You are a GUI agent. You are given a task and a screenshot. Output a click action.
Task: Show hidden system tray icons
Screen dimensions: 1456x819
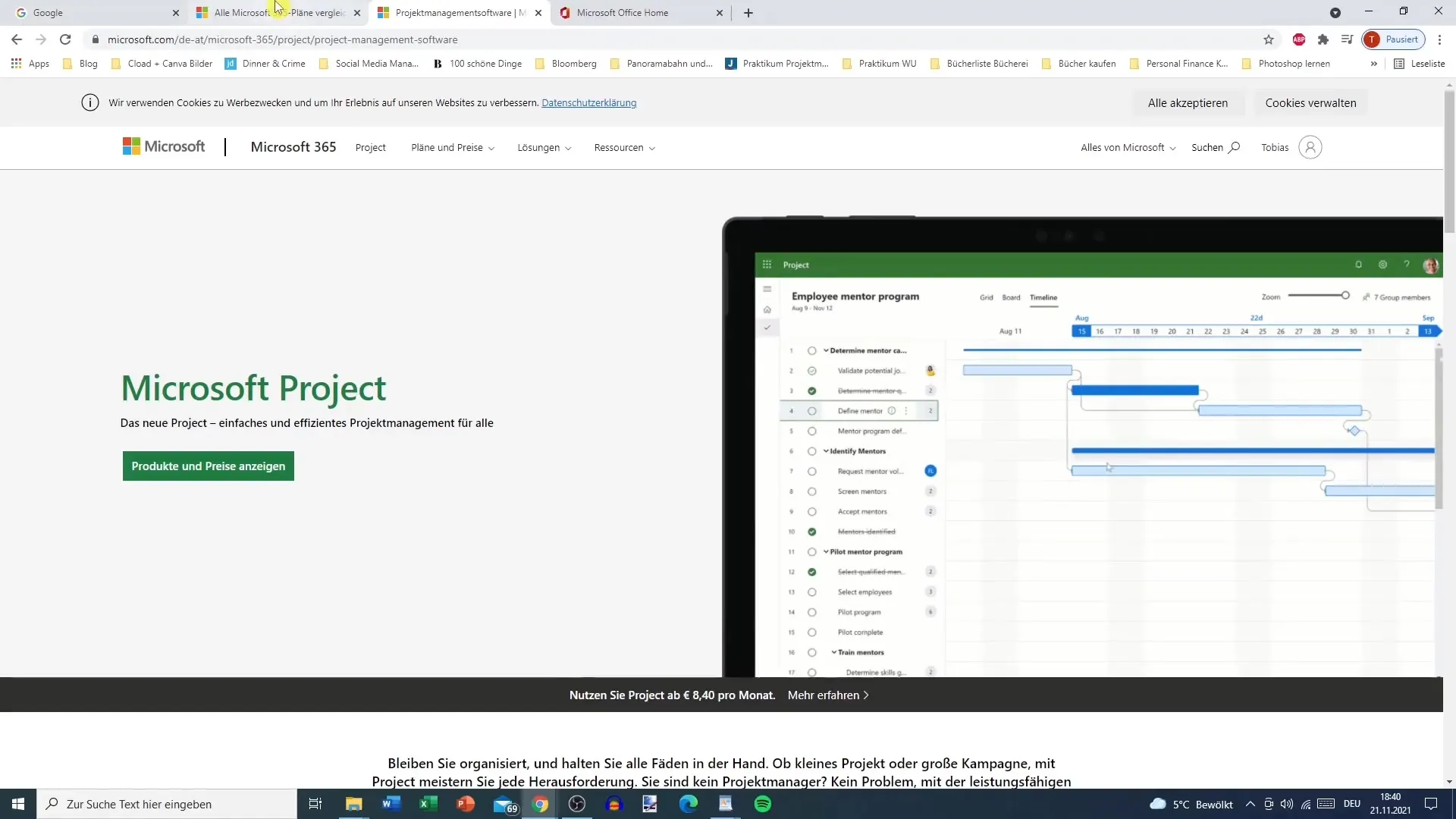[x=1250, y=804]
